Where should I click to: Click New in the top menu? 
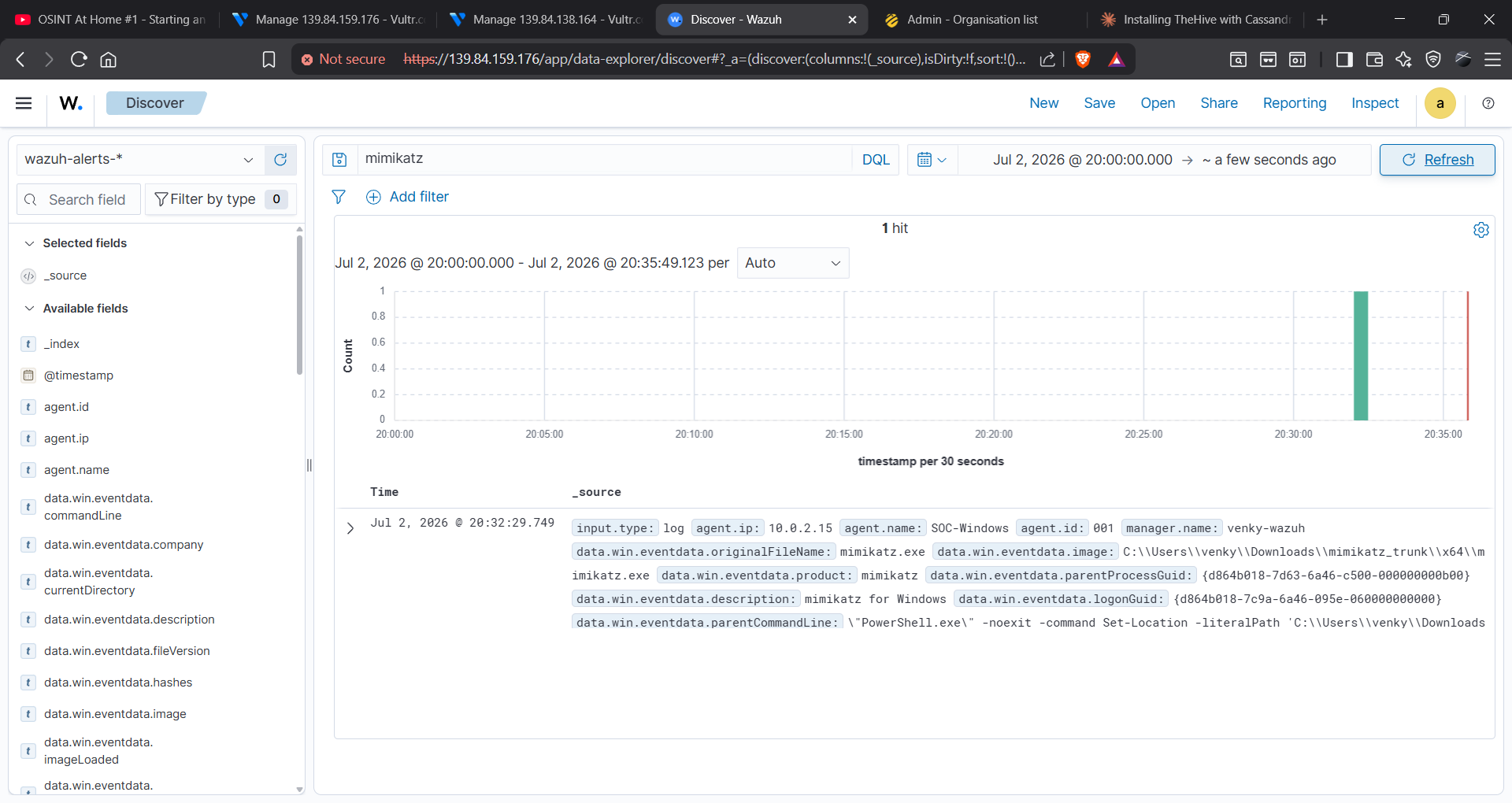click(1044, 103)
